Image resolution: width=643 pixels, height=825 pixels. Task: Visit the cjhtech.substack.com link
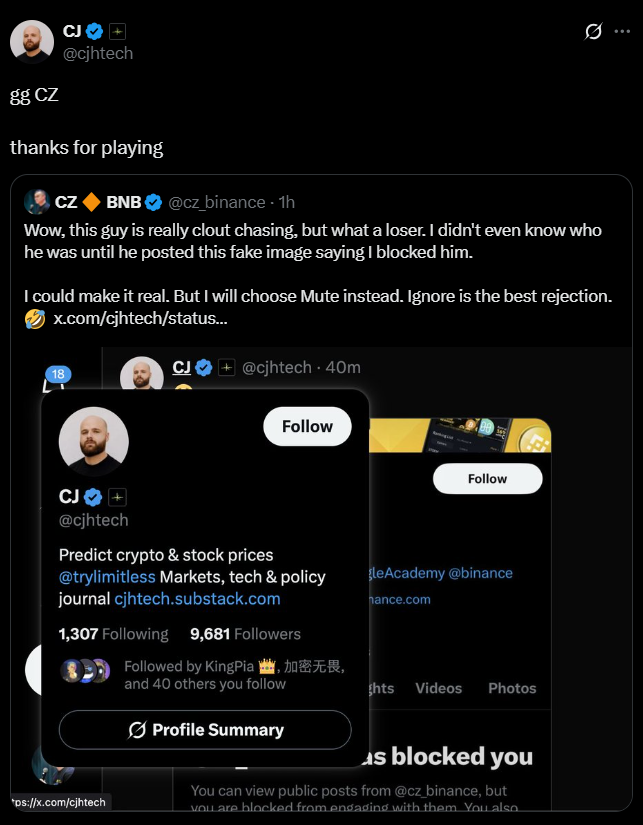click(x=197, y=599)
